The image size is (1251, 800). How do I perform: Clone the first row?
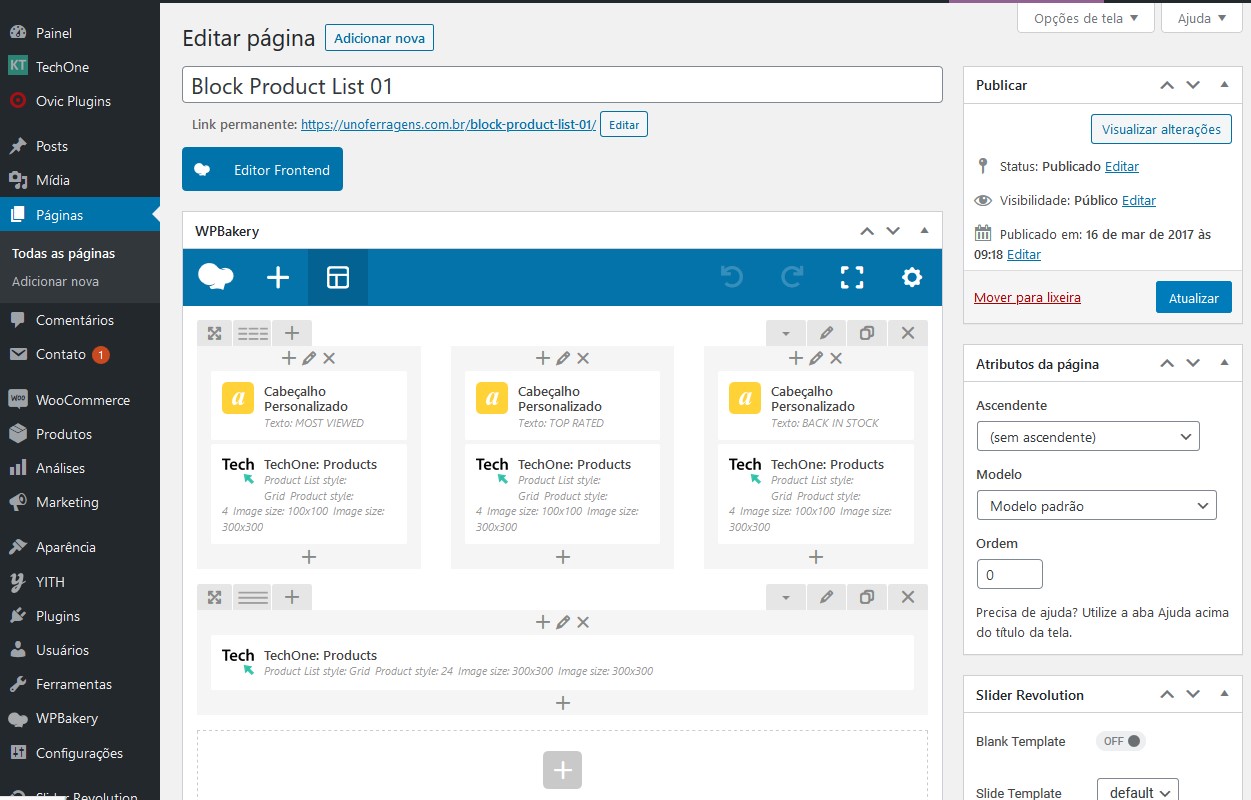(x=867, y=333)
